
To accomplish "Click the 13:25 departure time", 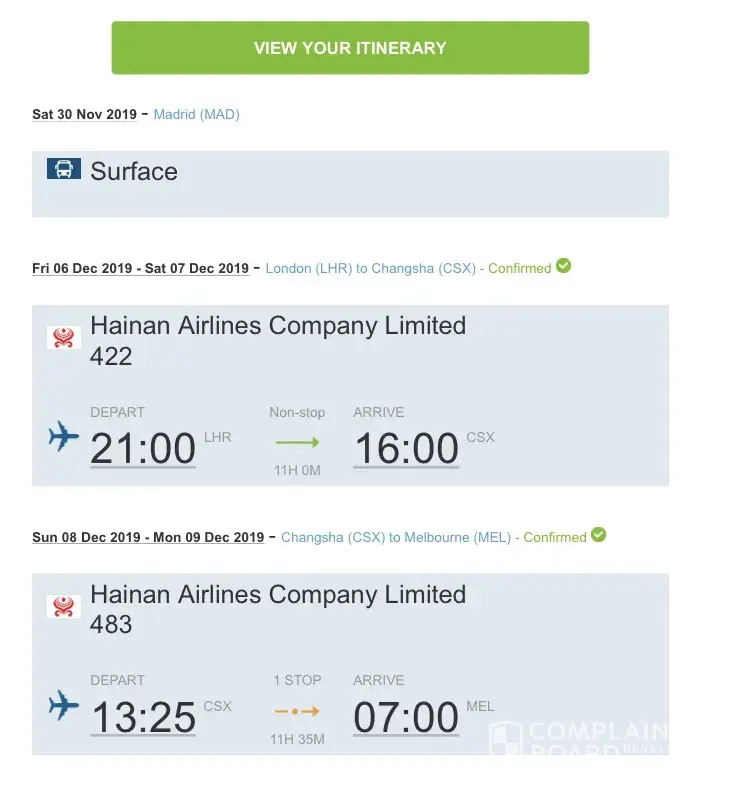I will 143,717.
